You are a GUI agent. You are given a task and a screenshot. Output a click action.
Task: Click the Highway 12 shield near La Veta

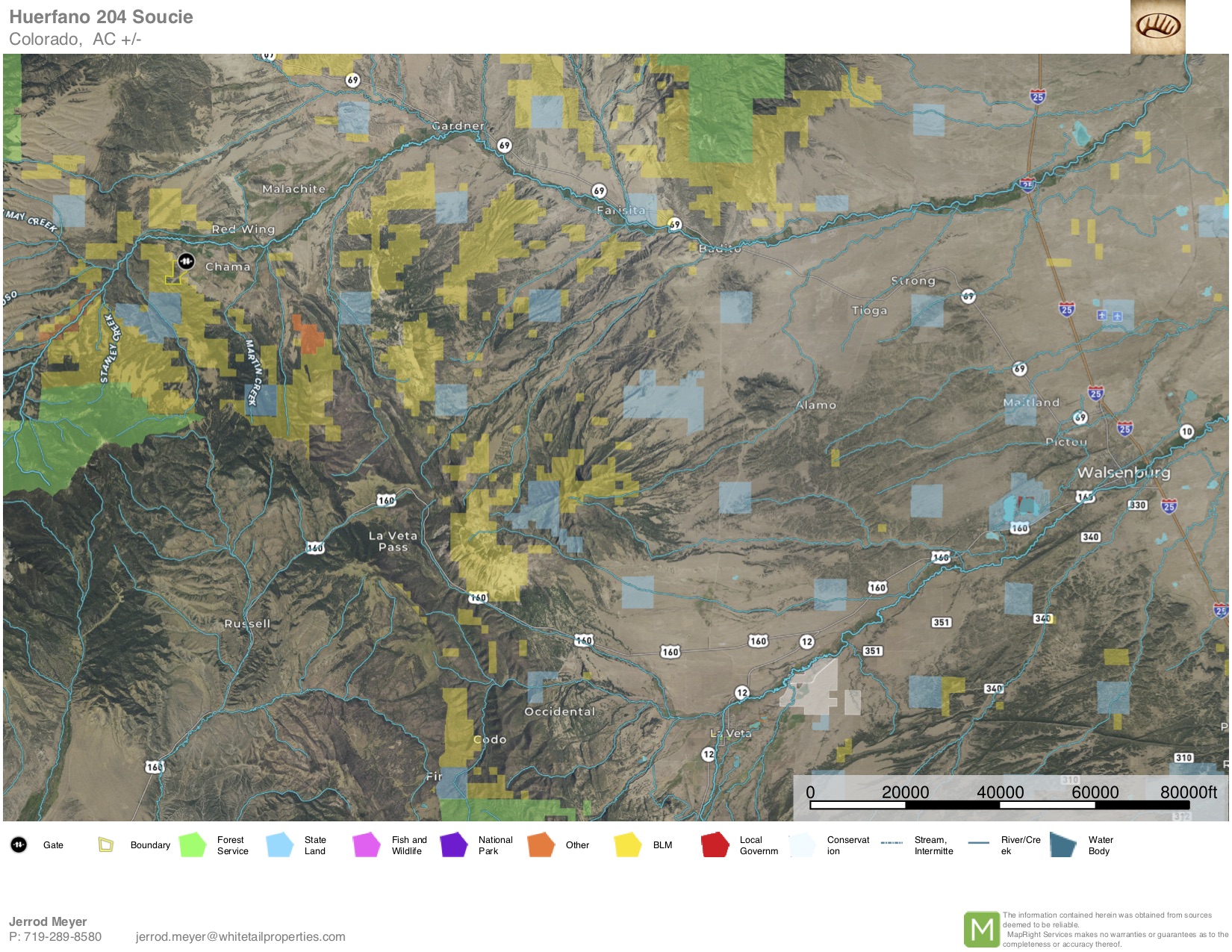tap(709, 754)
